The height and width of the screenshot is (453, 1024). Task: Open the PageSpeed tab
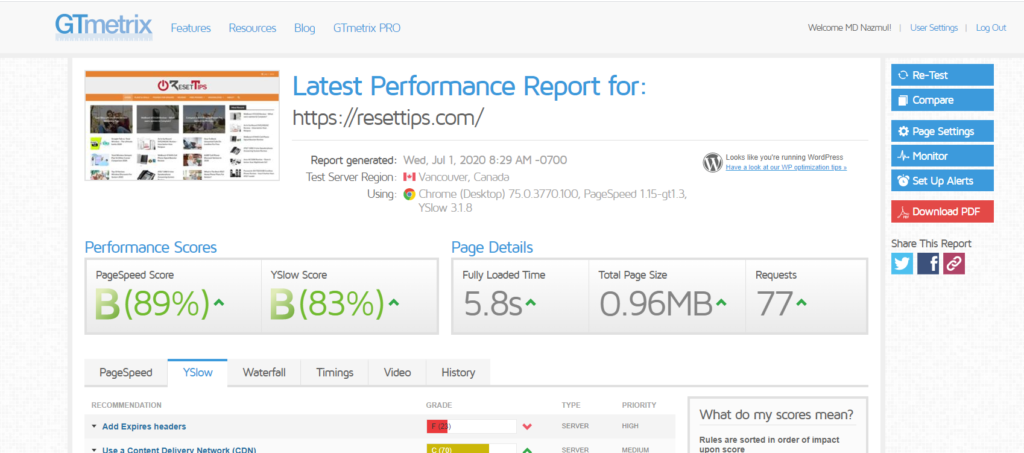pyautogui.click(x=125, y=373)
